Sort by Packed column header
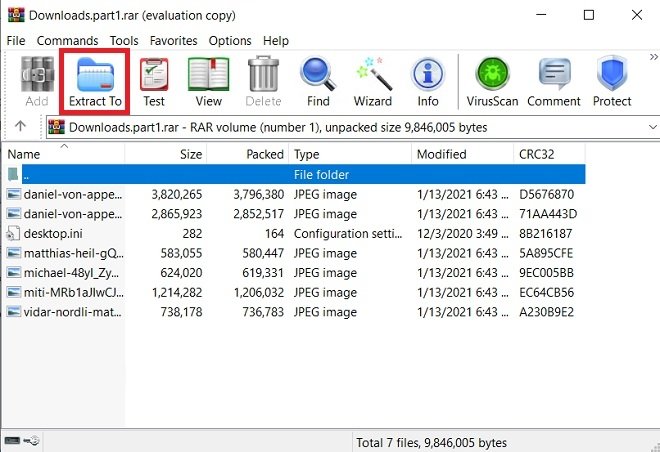Image resolution: width=660 pixels, height=452 pixels. (248, 154)
